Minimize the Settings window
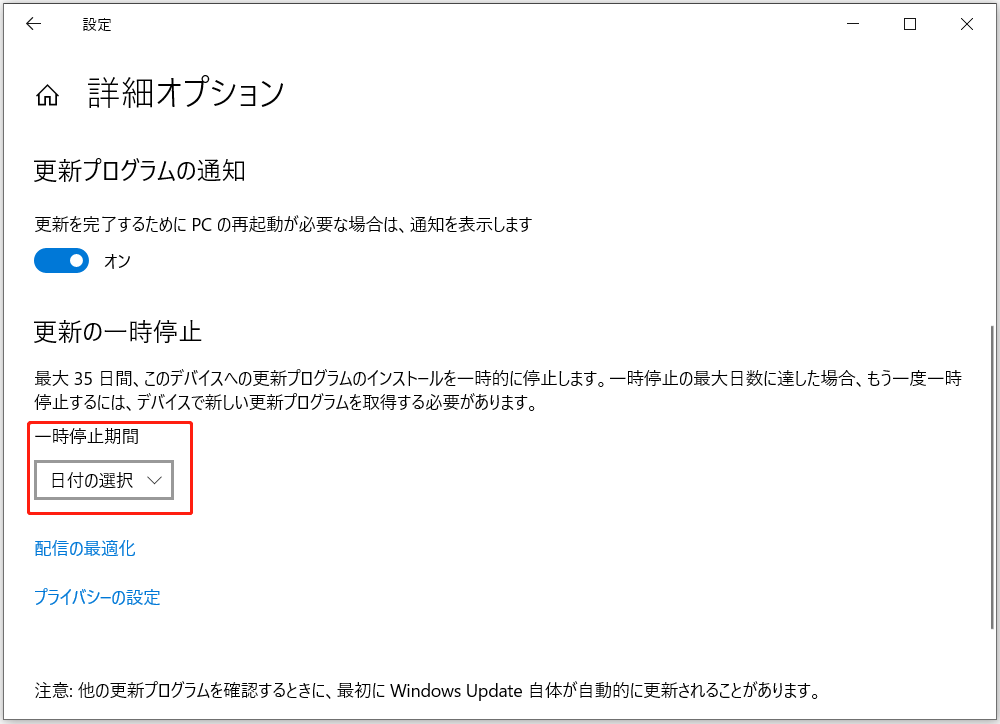Viewport: 1000px width, 724px height. pyautogui.click(x=851, y=23)
